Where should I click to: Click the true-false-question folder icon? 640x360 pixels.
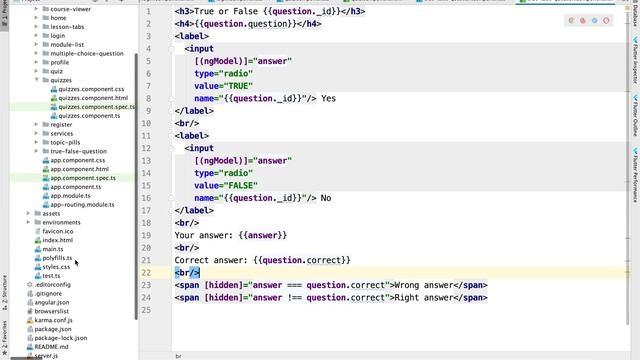tap(46, 151)
